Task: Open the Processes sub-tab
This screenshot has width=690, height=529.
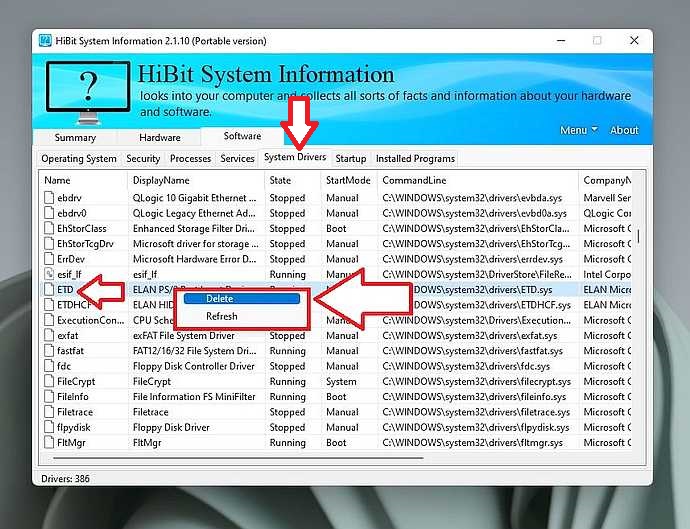Action: 190,158
